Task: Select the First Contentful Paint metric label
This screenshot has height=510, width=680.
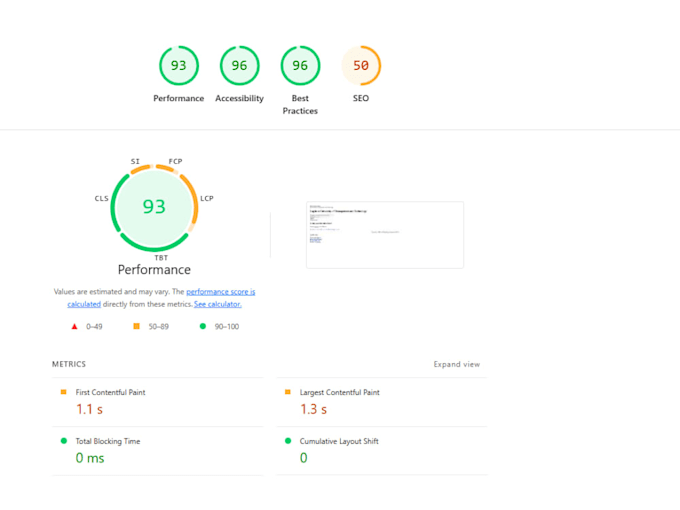Action: [x=110, y=392]
